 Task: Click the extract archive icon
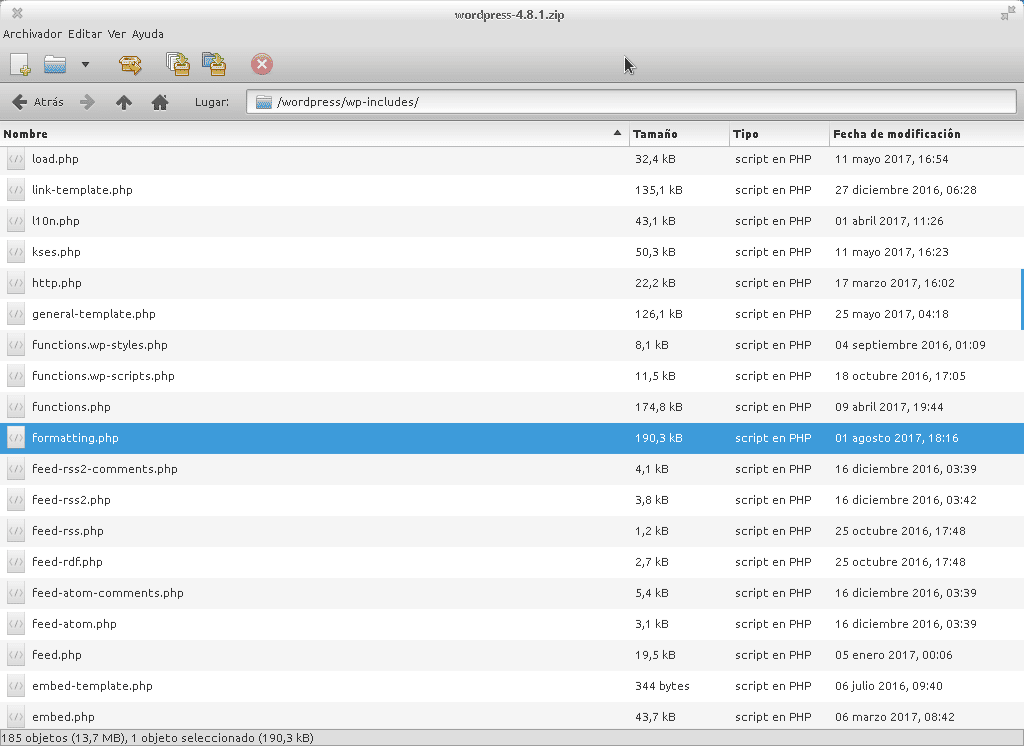tap(130, 65)
